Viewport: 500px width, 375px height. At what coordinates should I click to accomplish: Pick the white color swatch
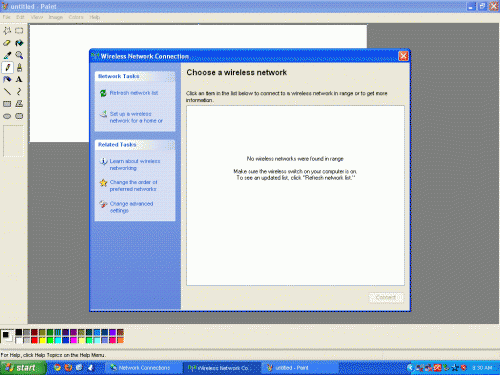tap(19, 340)
